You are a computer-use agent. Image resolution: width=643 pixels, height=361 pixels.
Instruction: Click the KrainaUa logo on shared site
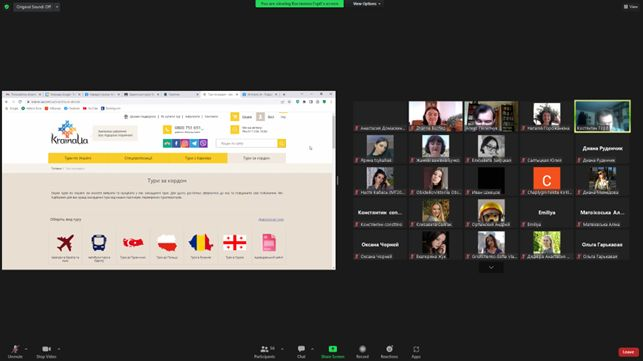point(69,132)
